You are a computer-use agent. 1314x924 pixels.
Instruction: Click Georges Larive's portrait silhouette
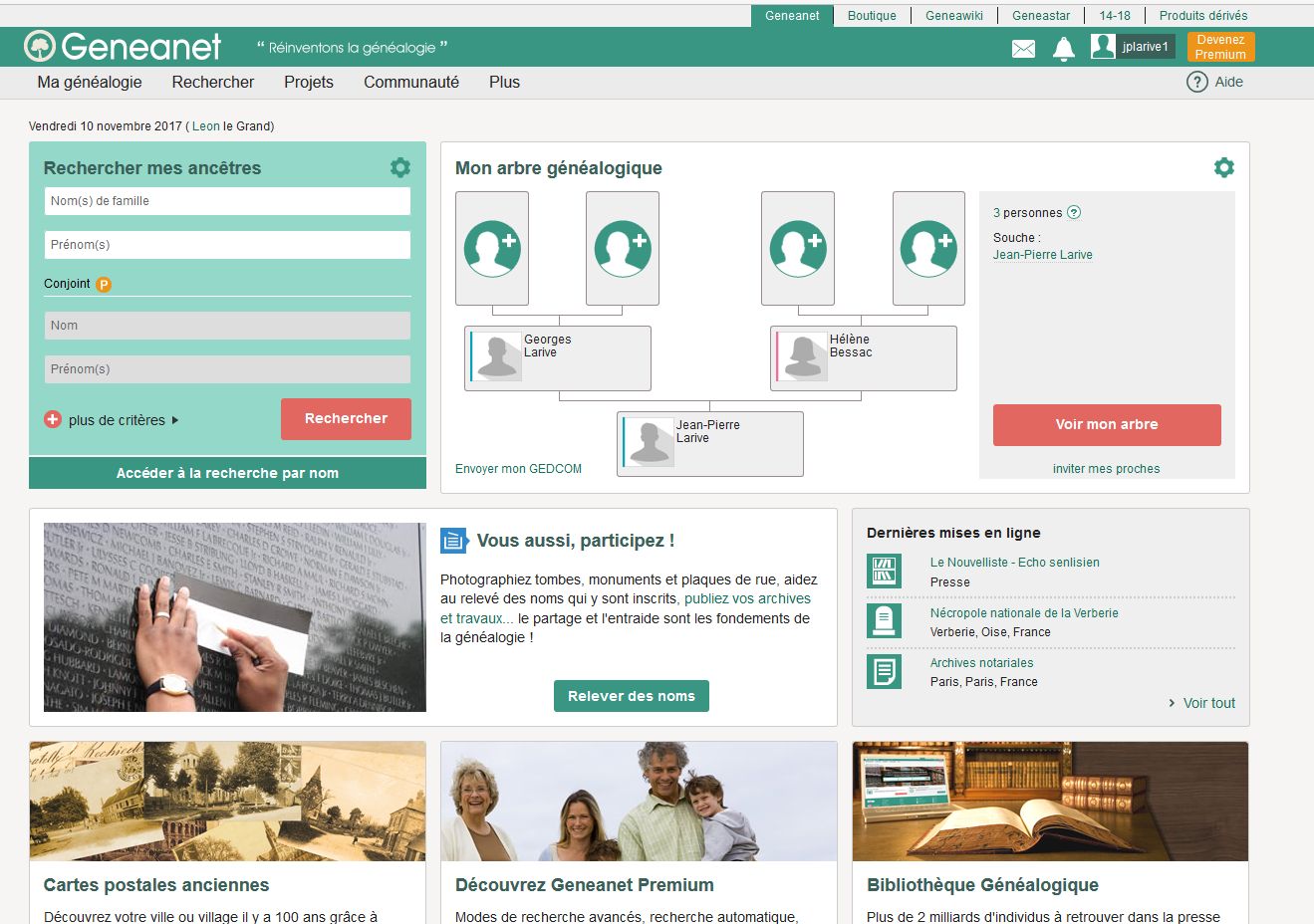click(496, 356)
